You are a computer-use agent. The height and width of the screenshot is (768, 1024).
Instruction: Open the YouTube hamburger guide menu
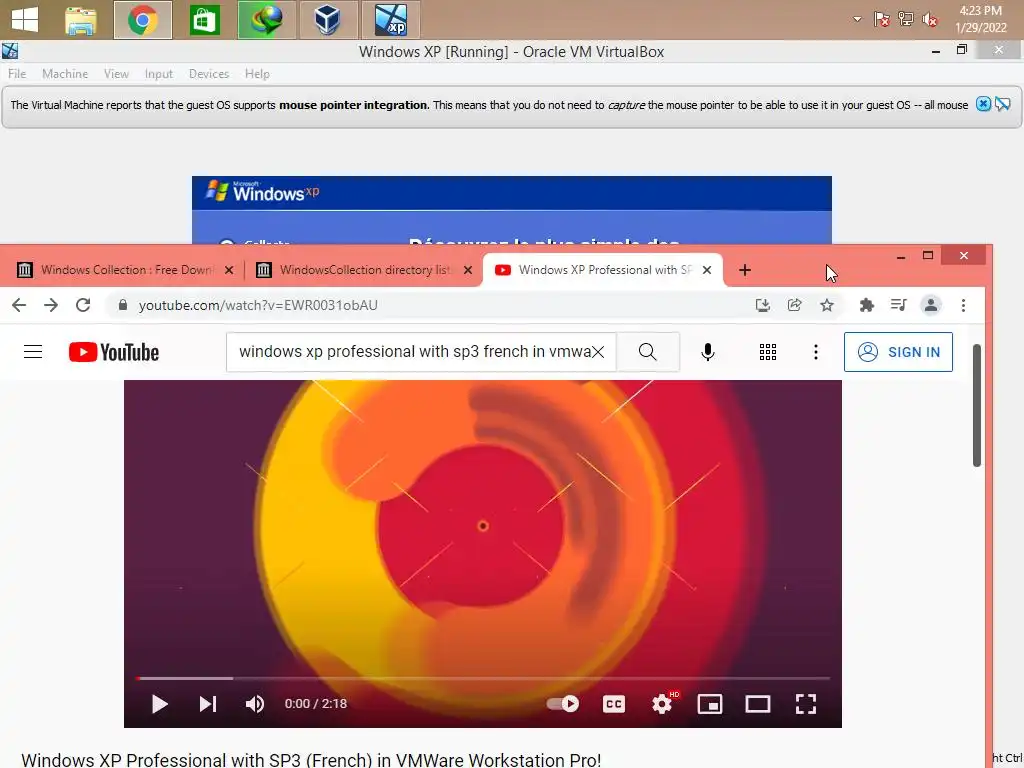33,352
